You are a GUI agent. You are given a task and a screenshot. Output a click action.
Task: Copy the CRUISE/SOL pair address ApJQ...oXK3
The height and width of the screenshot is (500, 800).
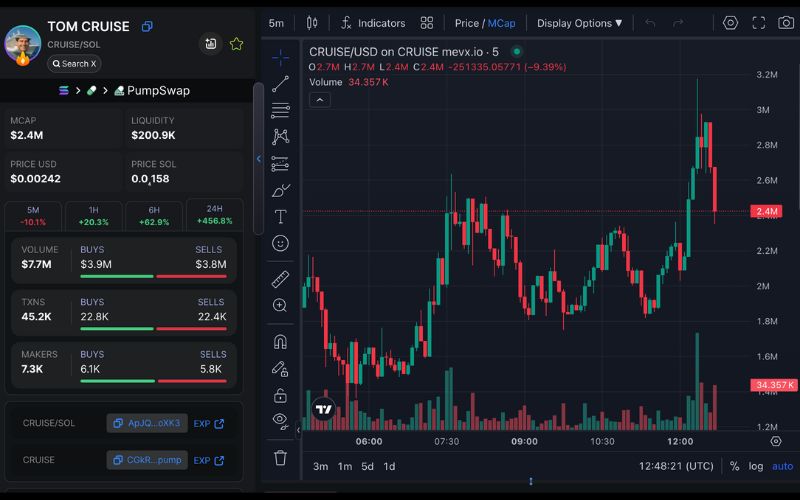[x=147, y=423]
